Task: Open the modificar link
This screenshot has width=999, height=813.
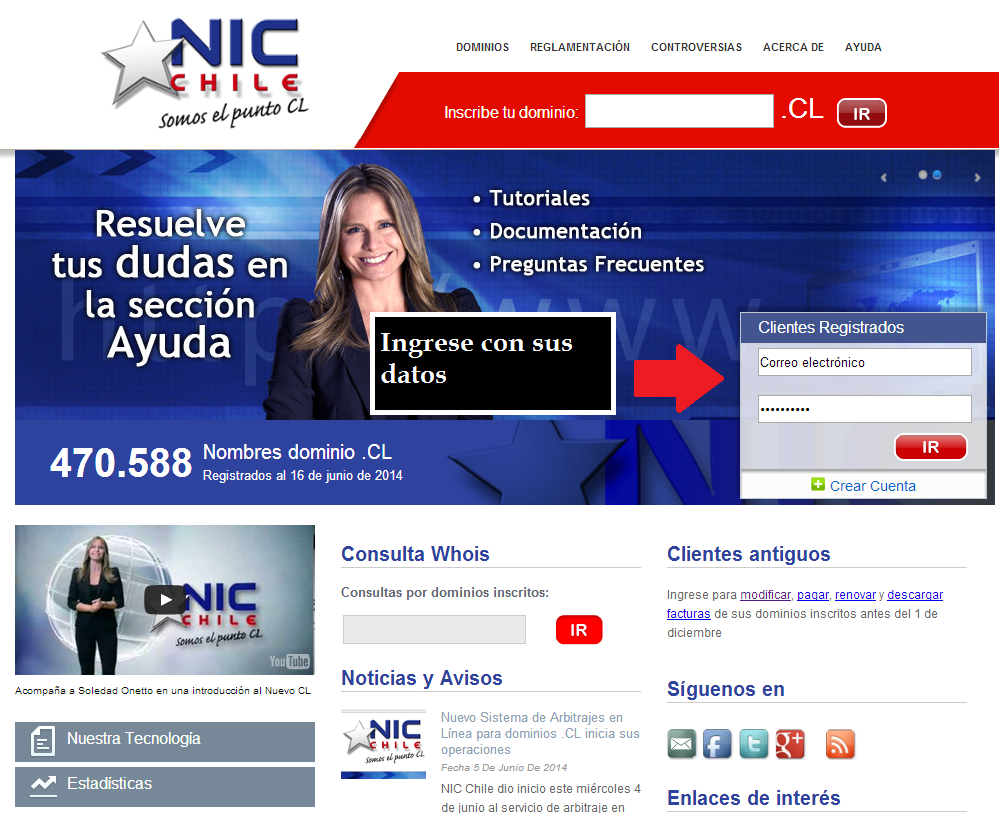Action: coord(765,594)
